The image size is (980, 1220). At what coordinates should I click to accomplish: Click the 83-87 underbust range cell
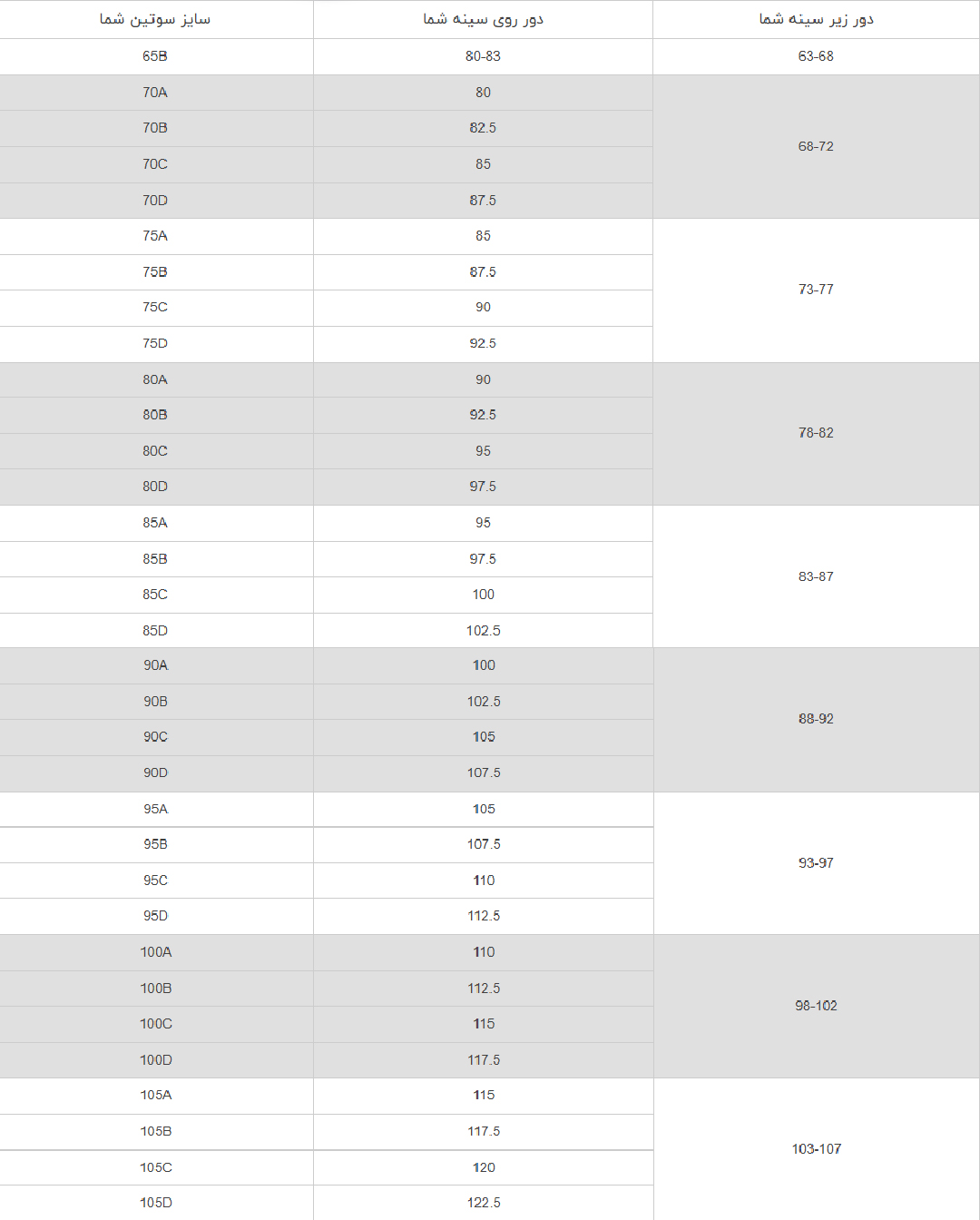tap(816, 576)
